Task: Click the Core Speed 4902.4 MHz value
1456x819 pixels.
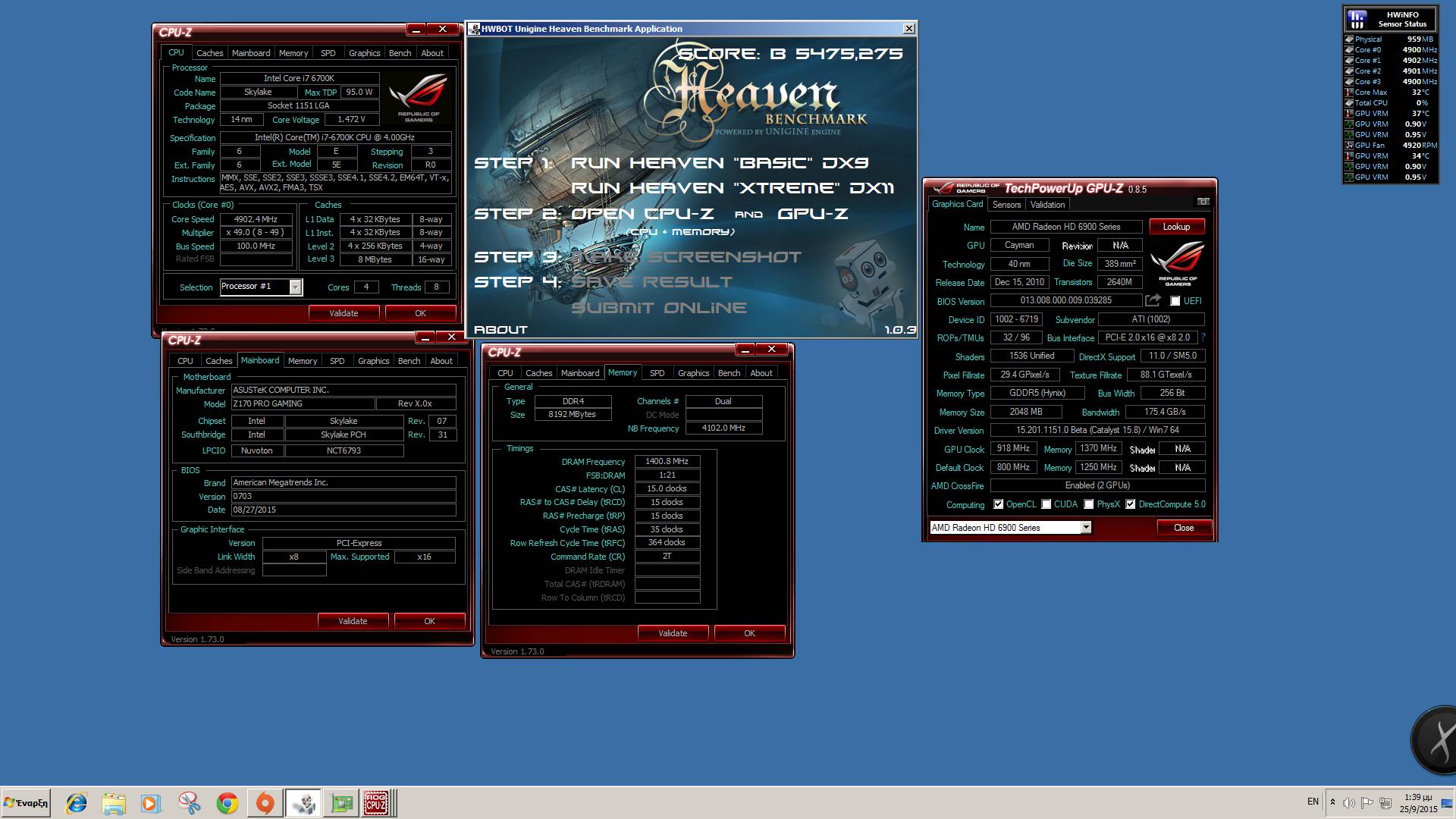Action: pos(256,219)
